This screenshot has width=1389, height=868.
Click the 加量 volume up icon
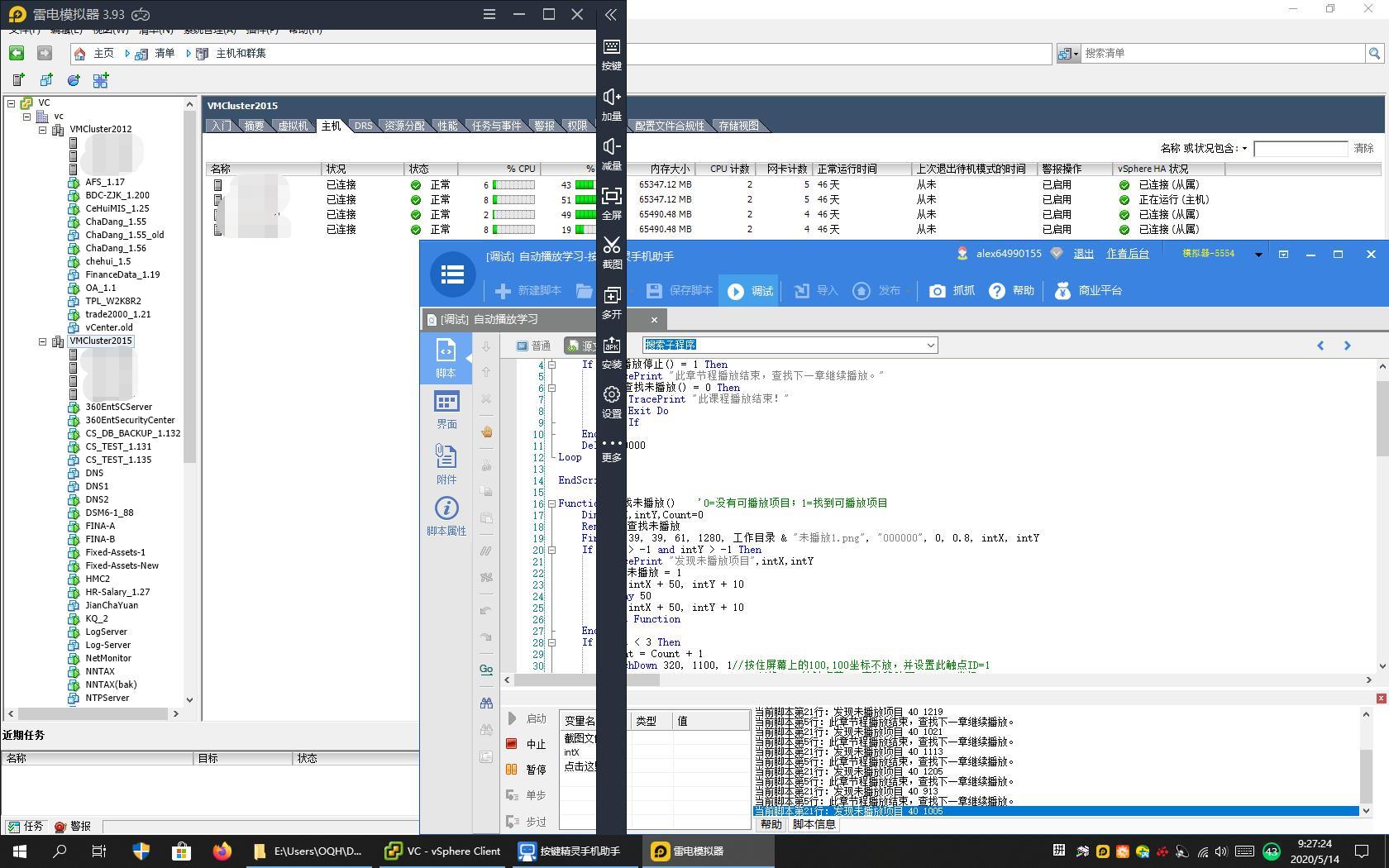pos(611,98)
